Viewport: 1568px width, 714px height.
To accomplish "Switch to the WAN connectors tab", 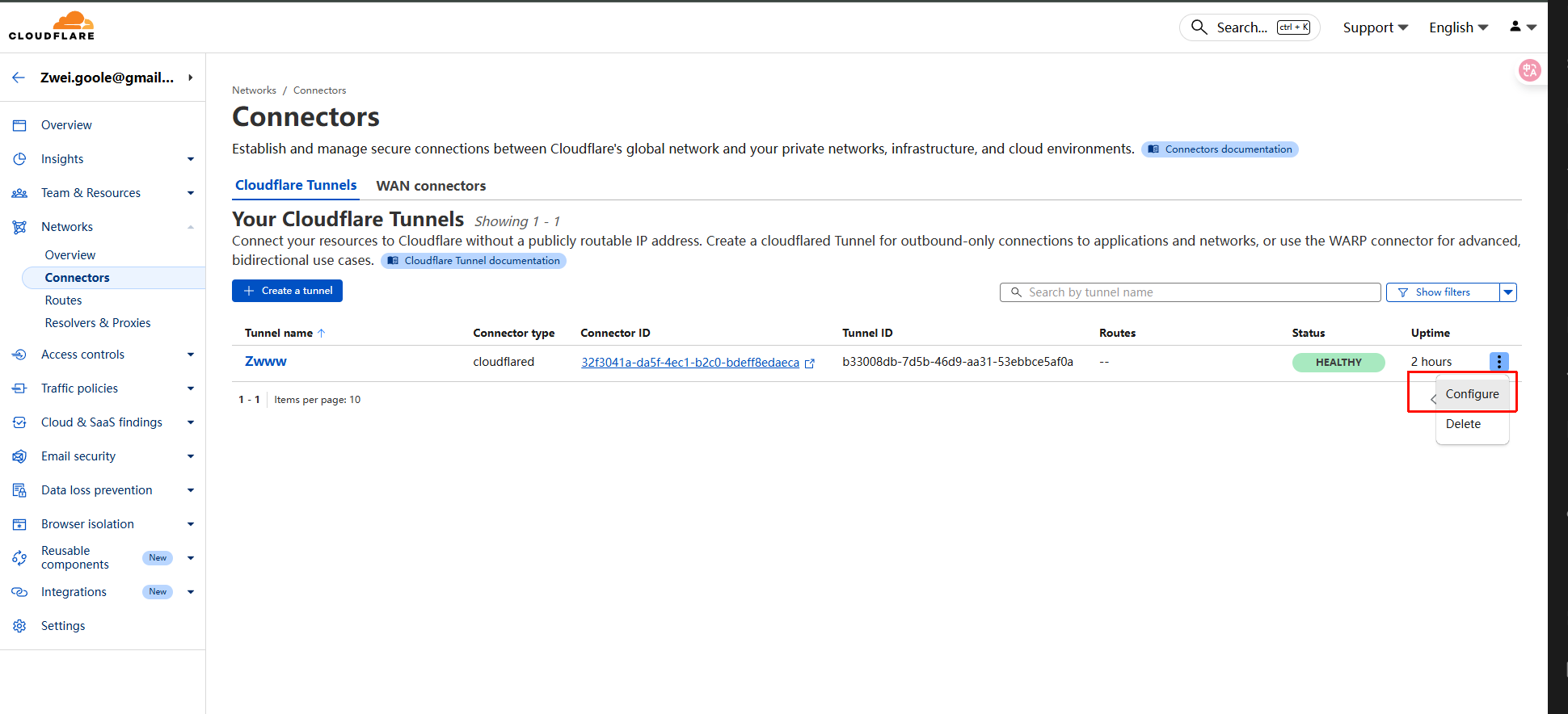I will pyautogui.click(x=431, y=186).
